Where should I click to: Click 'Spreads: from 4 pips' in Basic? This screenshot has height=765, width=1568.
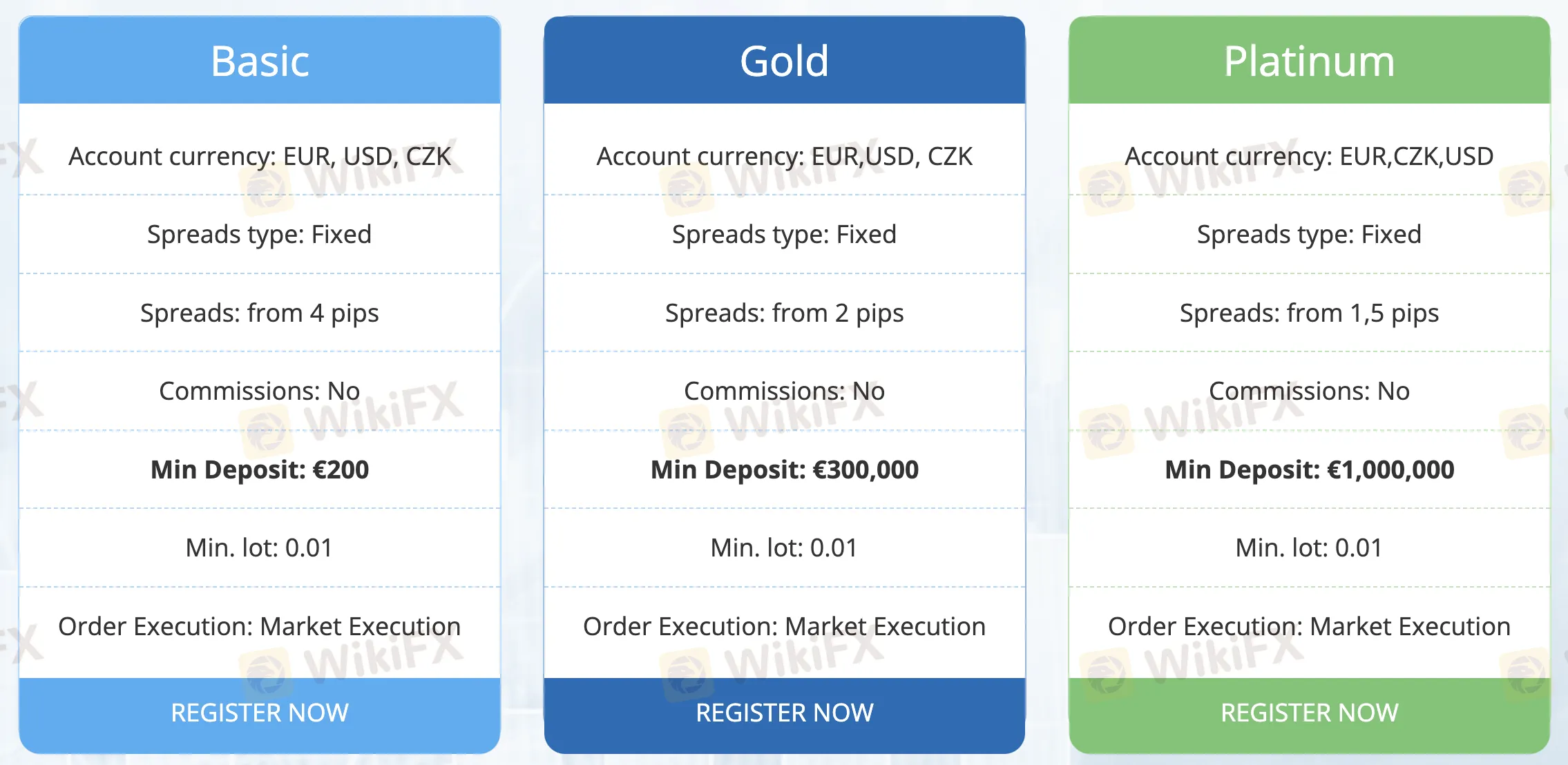click(x=260, y=313)
